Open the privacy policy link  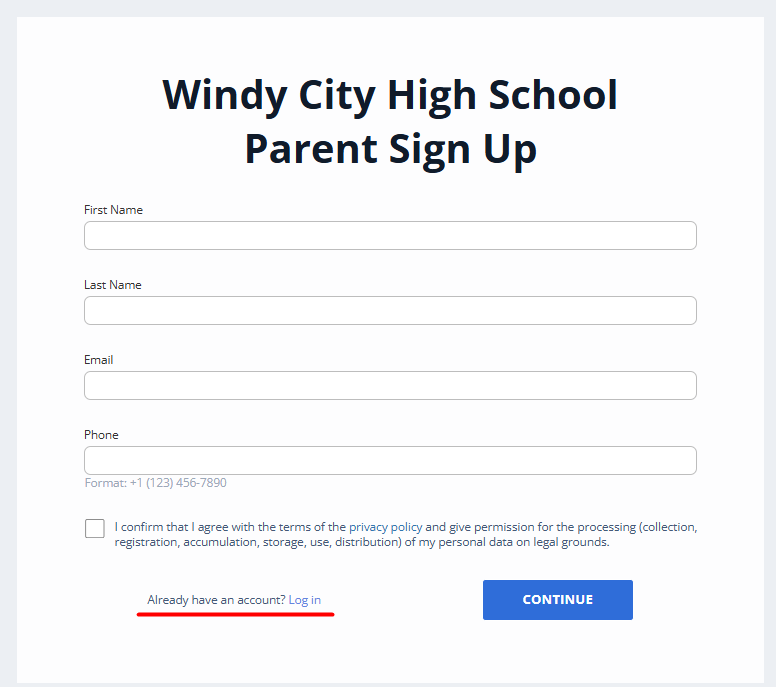(385, 527)
